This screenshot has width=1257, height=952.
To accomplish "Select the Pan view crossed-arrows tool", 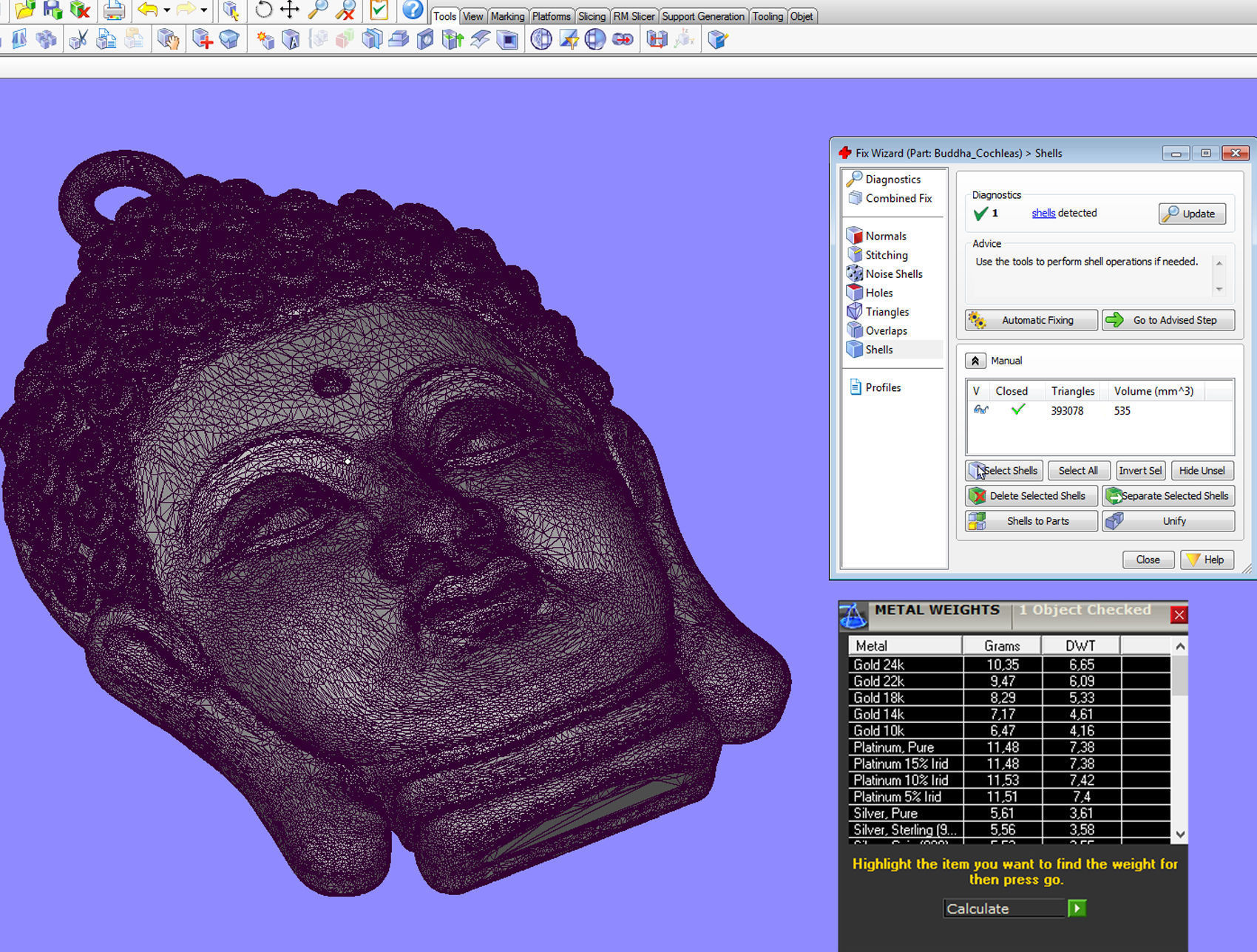I will click(x=289, y=10).
